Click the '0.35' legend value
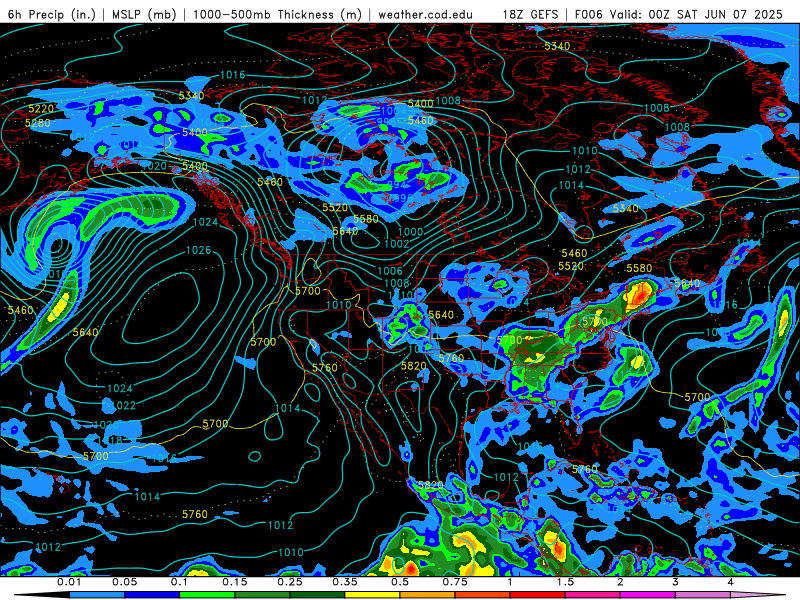 coord(345,582)
